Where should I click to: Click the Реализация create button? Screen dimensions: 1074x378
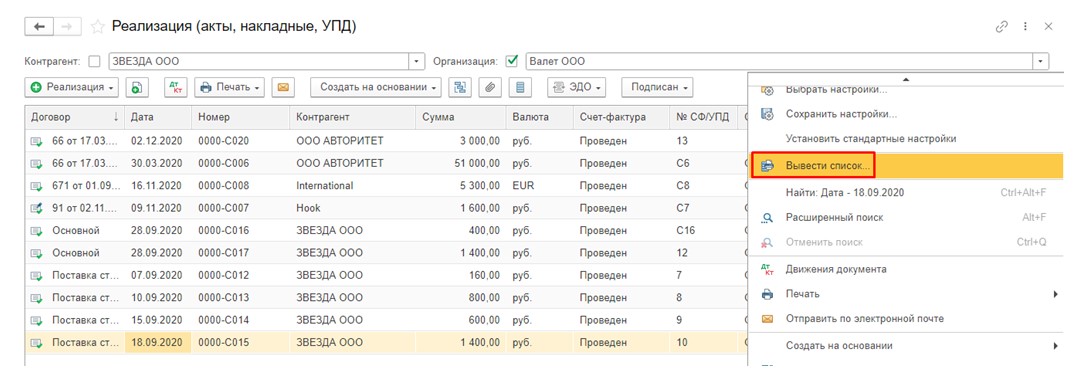(x=72, y=87)
